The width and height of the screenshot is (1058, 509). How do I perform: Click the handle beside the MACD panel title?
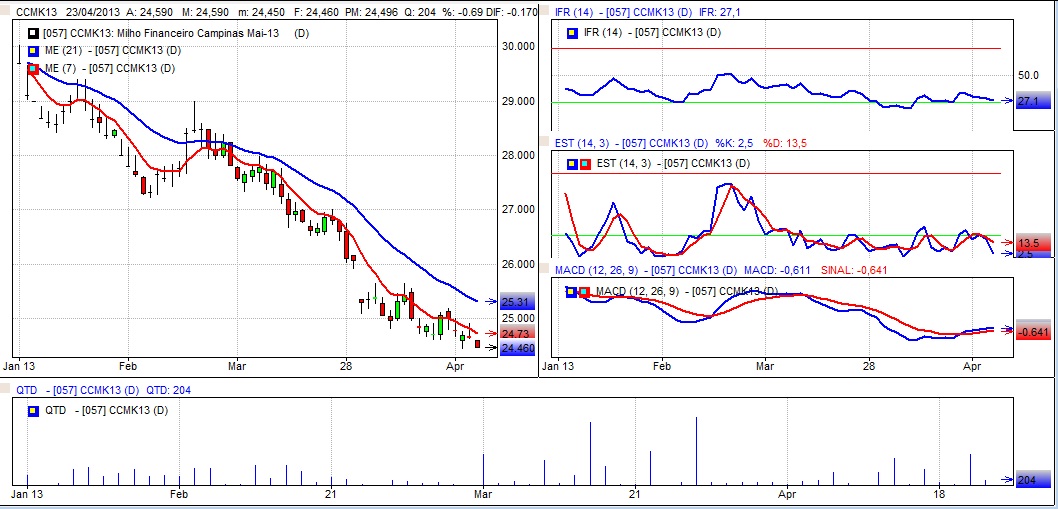coord(545,269)
